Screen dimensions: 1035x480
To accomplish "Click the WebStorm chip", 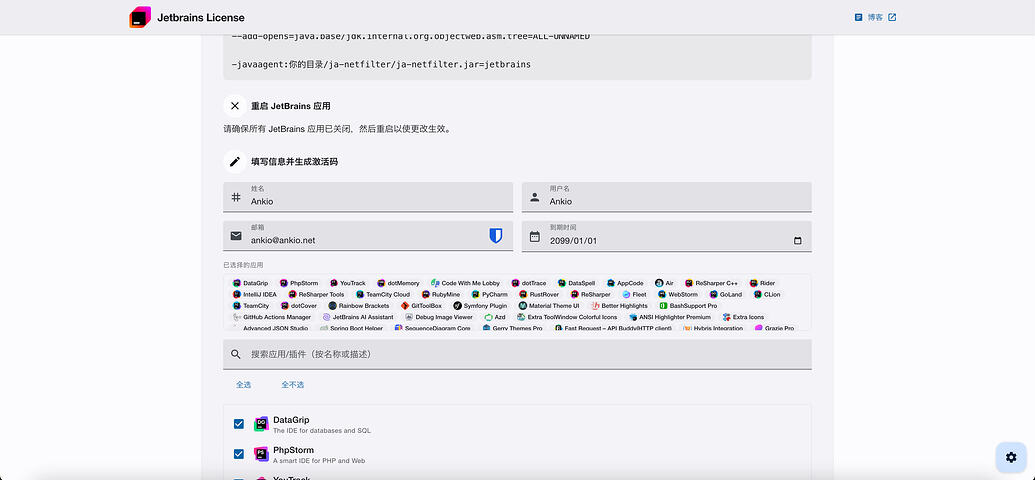I will (x=678, y=294).
